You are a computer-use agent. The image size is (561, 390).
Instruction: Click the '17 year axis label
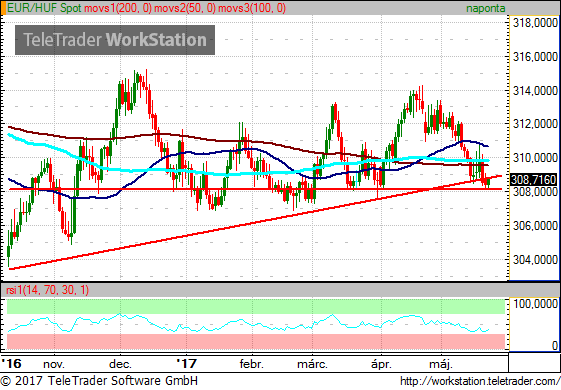(186, 364)
